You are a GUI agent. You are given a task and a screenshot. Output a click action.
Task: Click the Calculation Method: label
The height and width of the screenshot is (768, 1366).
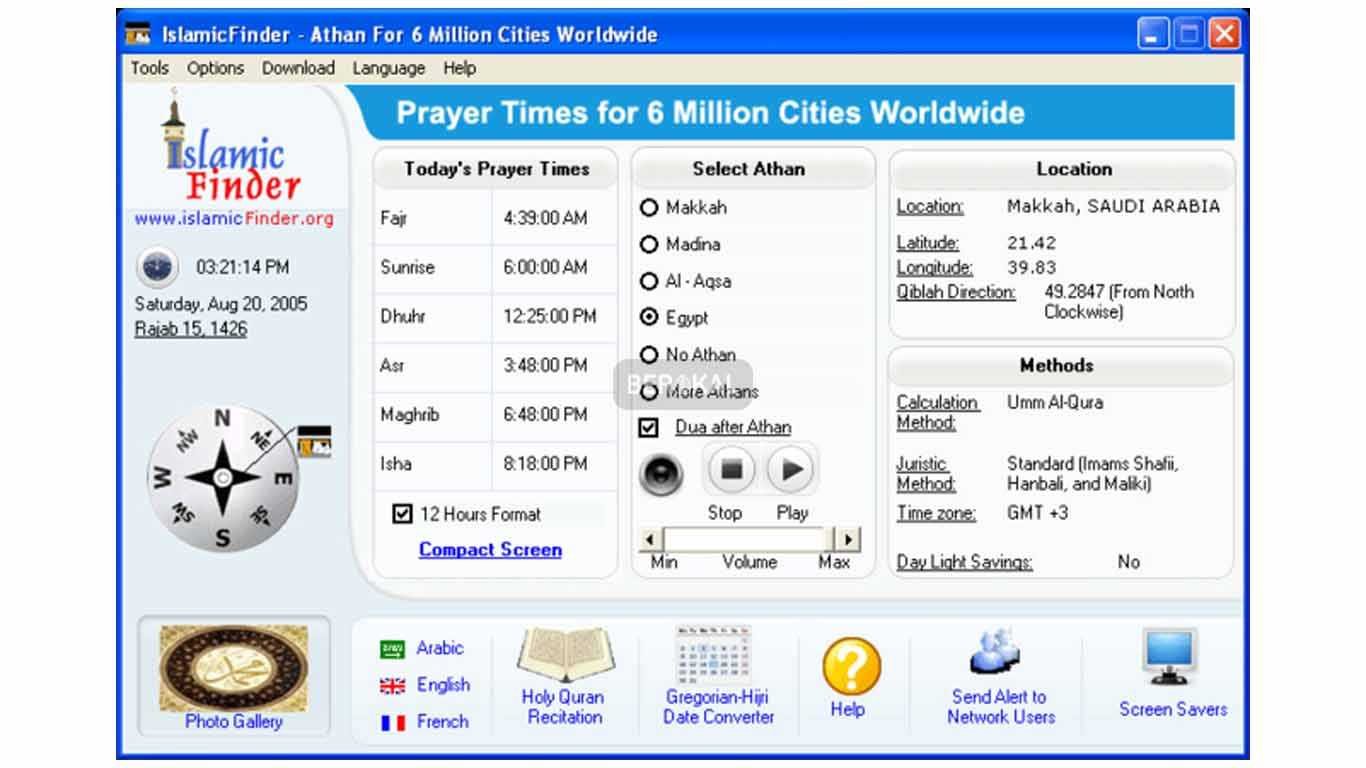coord(937,413)
